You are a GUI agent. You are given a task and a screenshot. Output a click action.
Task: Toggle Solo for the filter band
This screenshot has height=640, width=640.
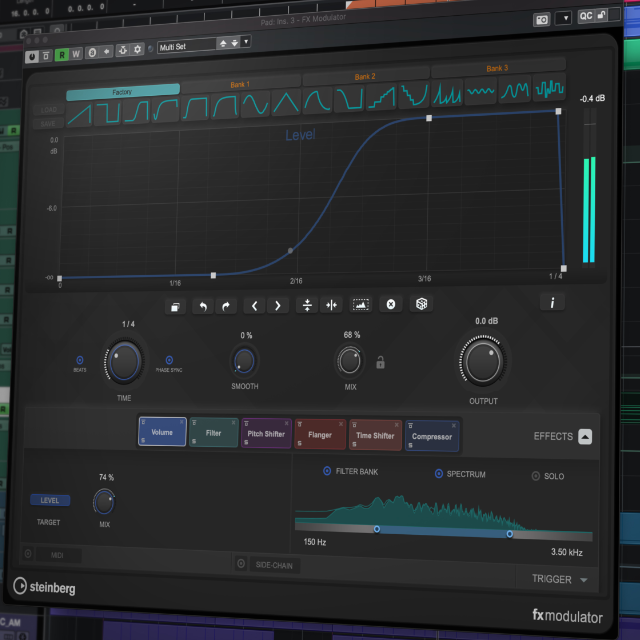click(x=535, y=476)
